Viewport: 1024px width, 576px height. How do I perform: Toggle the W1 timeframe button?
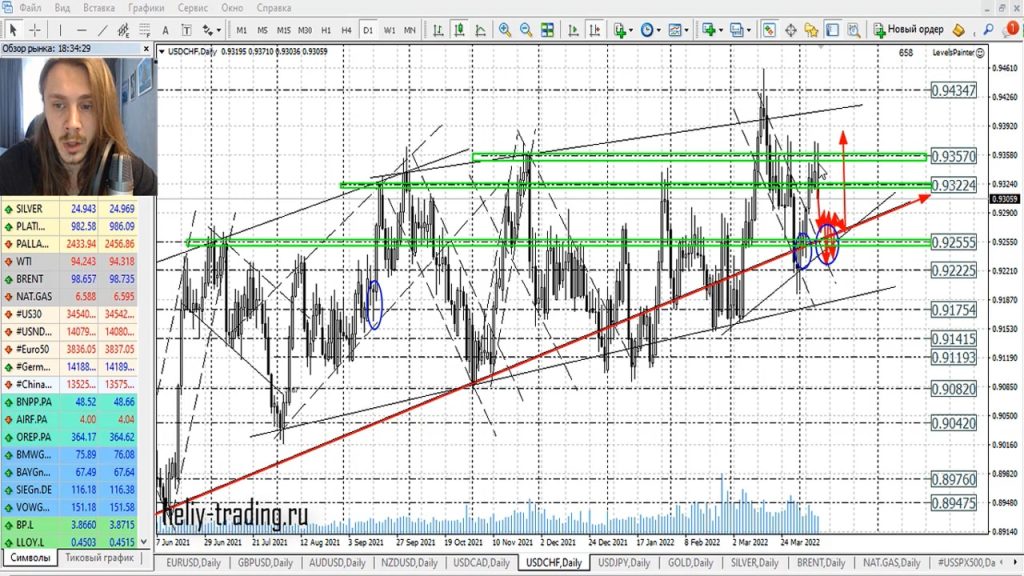(389, 30)
